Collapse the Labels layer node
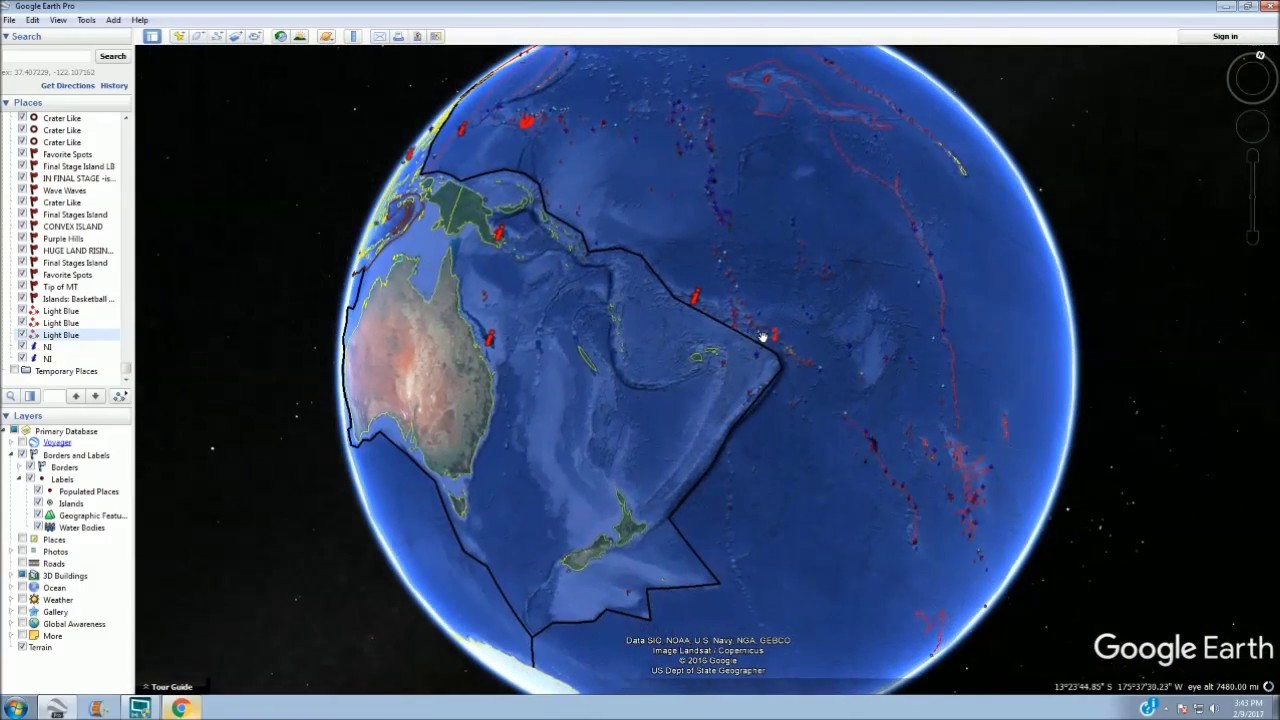The width and height of the screenshot is (1280, 720). tap(18, 479)
